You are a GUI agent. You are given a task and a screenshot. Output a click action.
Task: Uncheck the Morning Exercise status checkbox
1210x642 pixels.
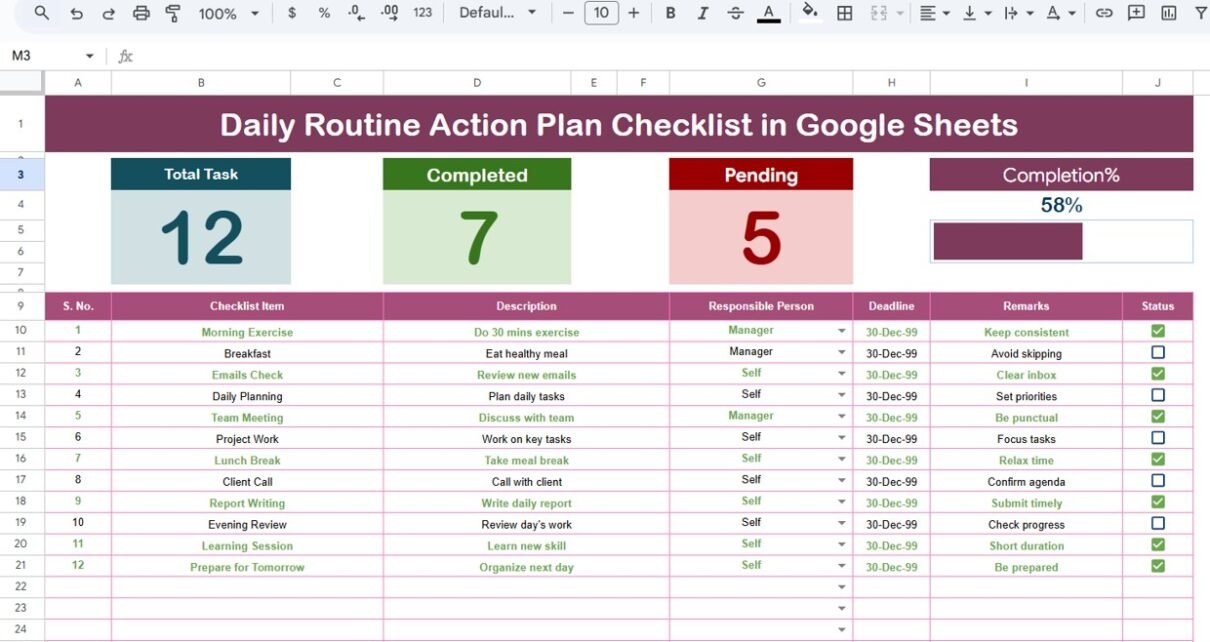(1158, 331)
